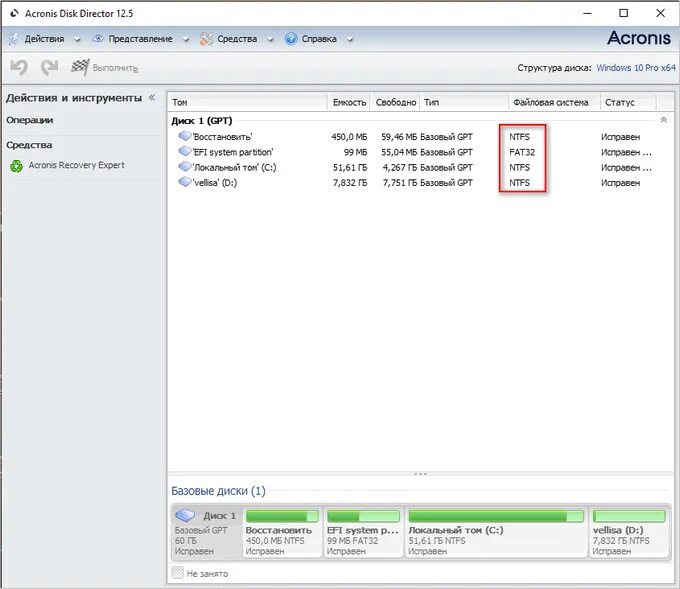Screen dimensions: 680x589
Task: Select the Восстановить partition block in disk map
Action: pos(282,533)
